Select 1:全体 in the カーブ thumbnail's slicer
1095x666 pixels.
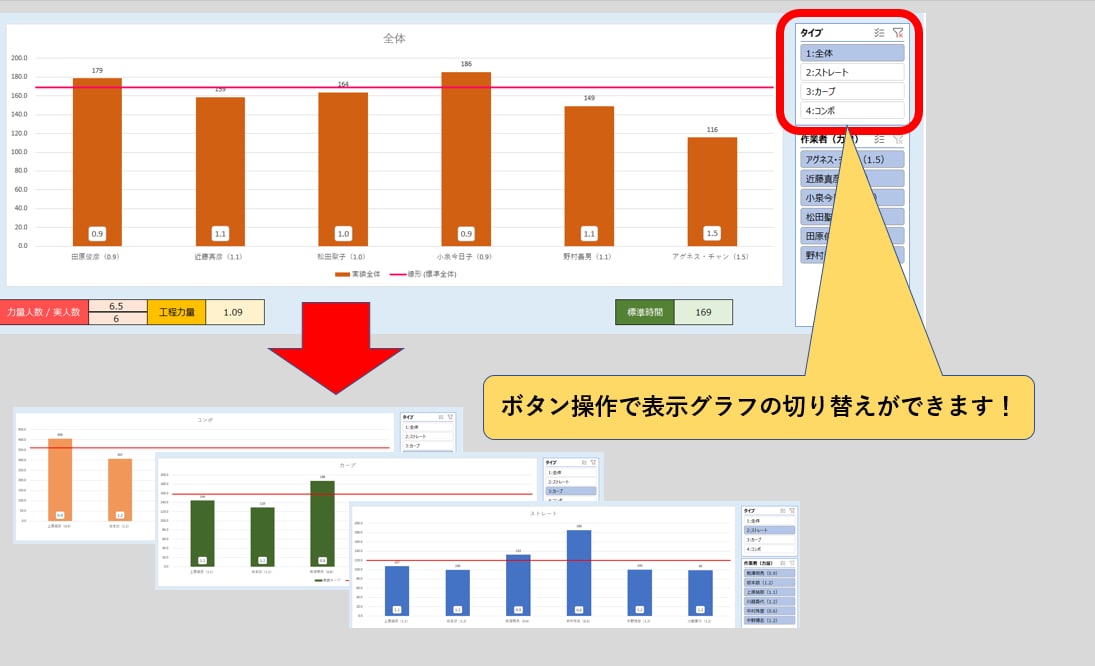[x=571, y=473]
